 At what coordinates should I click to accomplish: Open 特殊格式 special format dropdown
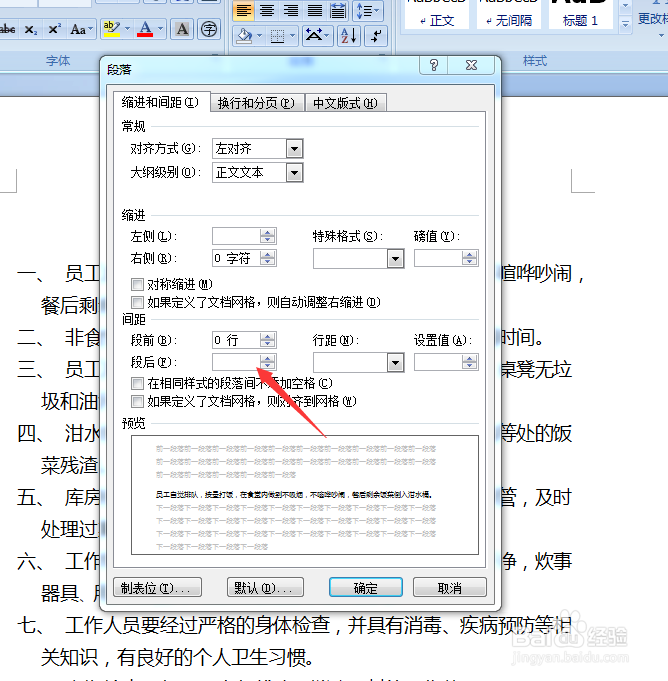(x=395, y=259)
